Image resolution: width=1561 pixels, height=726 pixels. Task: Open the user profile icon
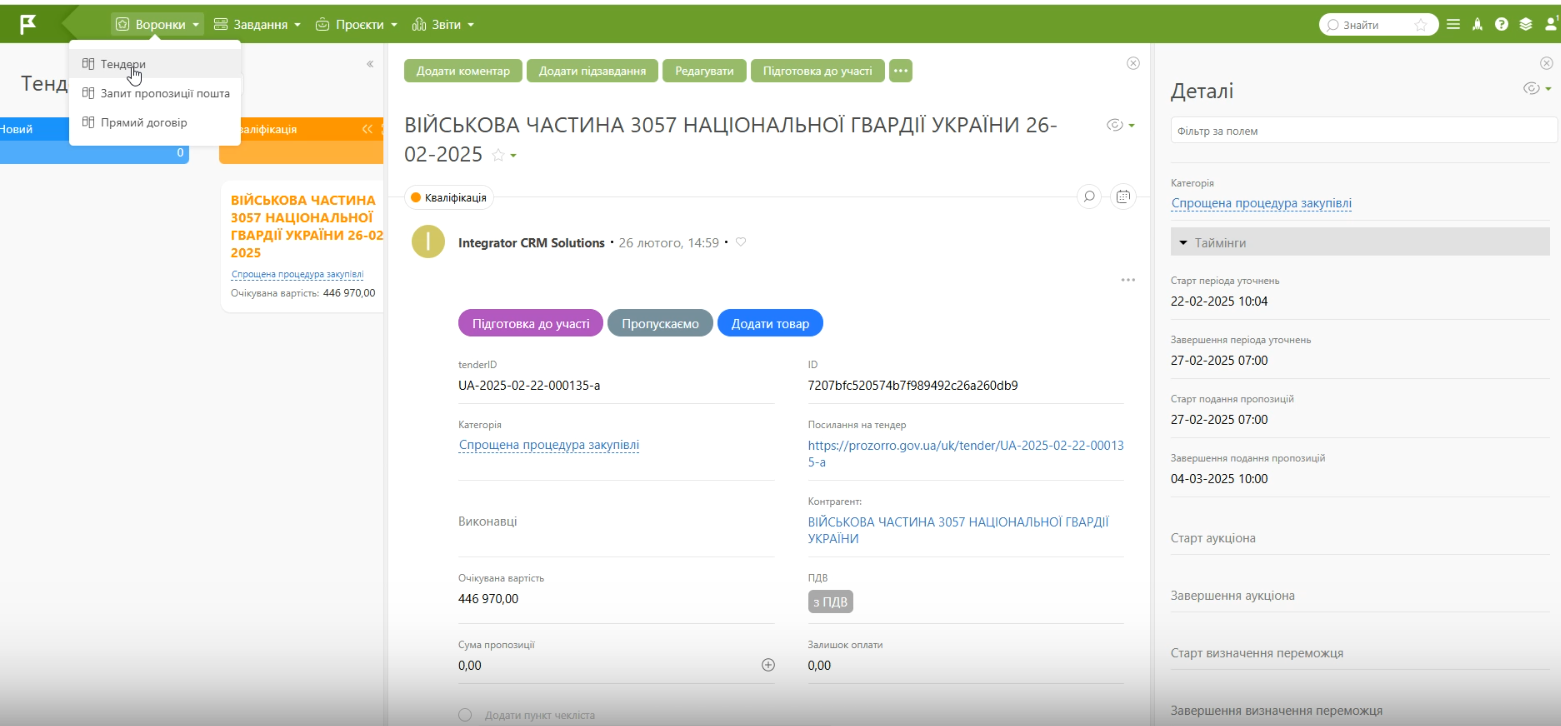[x=1551, y=25]
